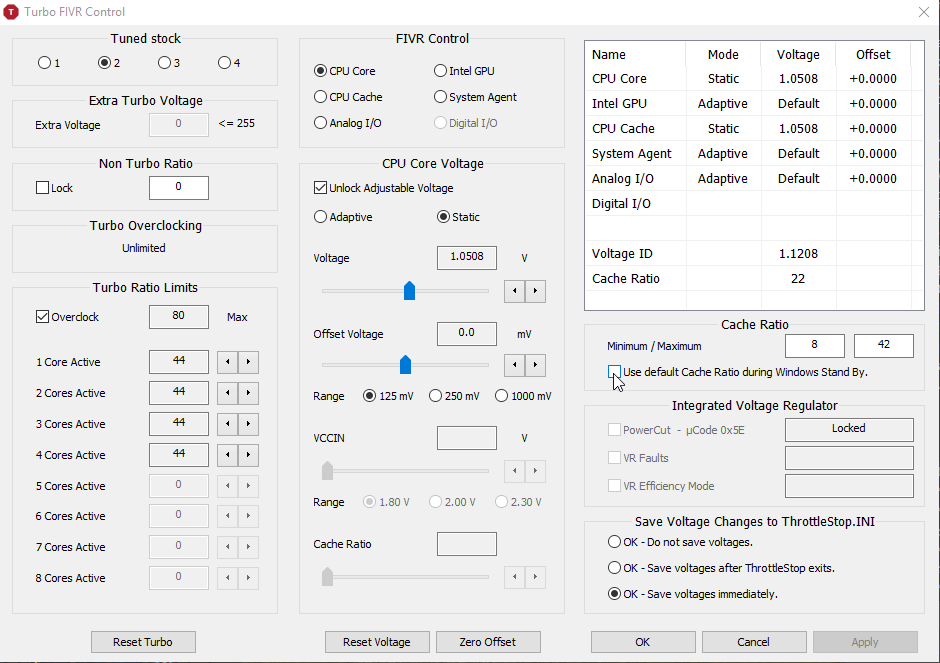Image resolution: width=940 pixels, height=663 pixels.
Task: Select Tuned stock profile 3
Action: (164, 63)
